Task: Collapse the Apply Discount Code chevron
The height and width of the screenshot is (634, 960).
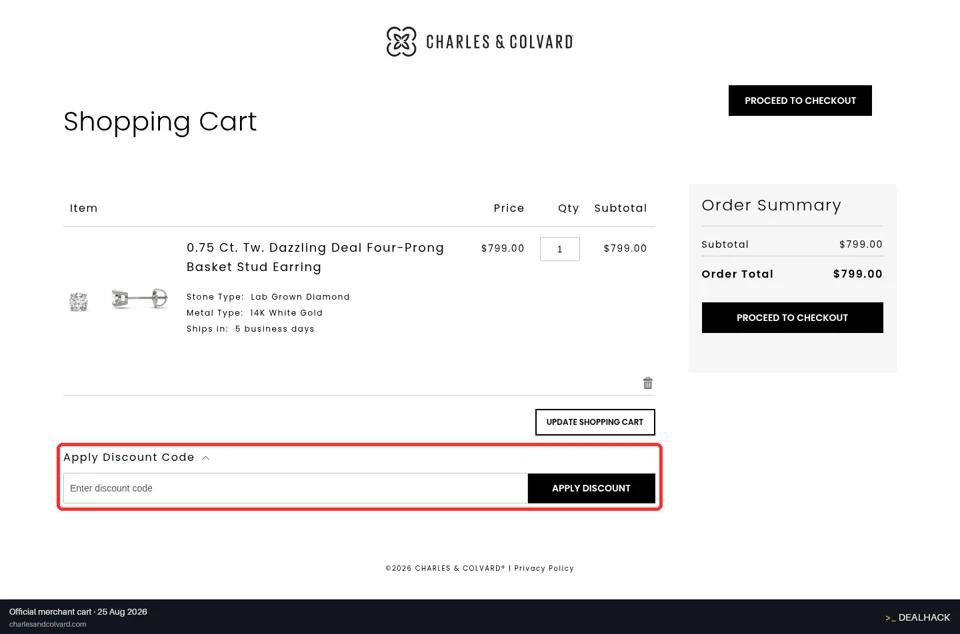Action: [206, 458]
